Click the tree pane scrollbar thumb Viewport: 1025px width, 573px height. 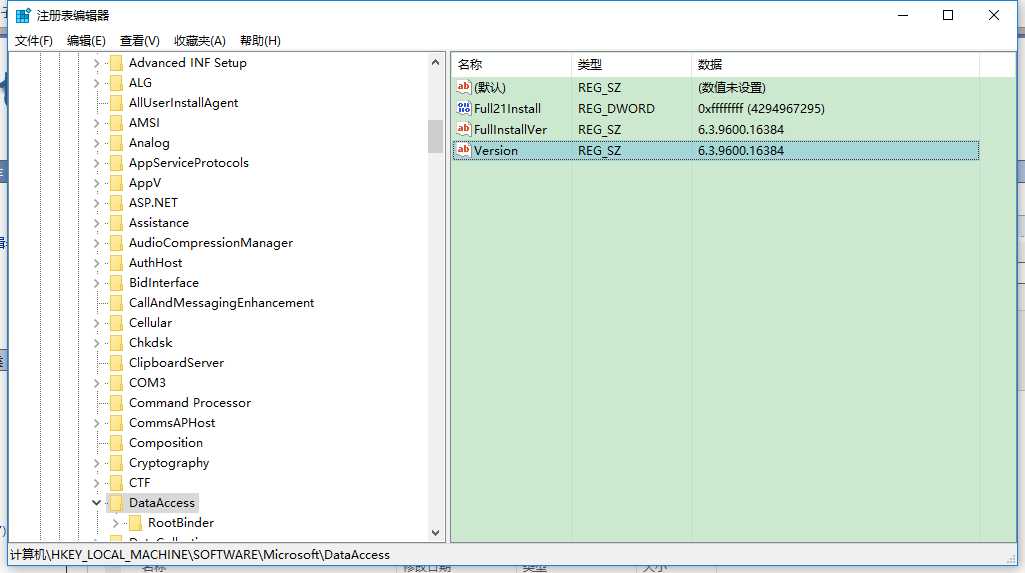pyautogui.click(x=435, y=137)
